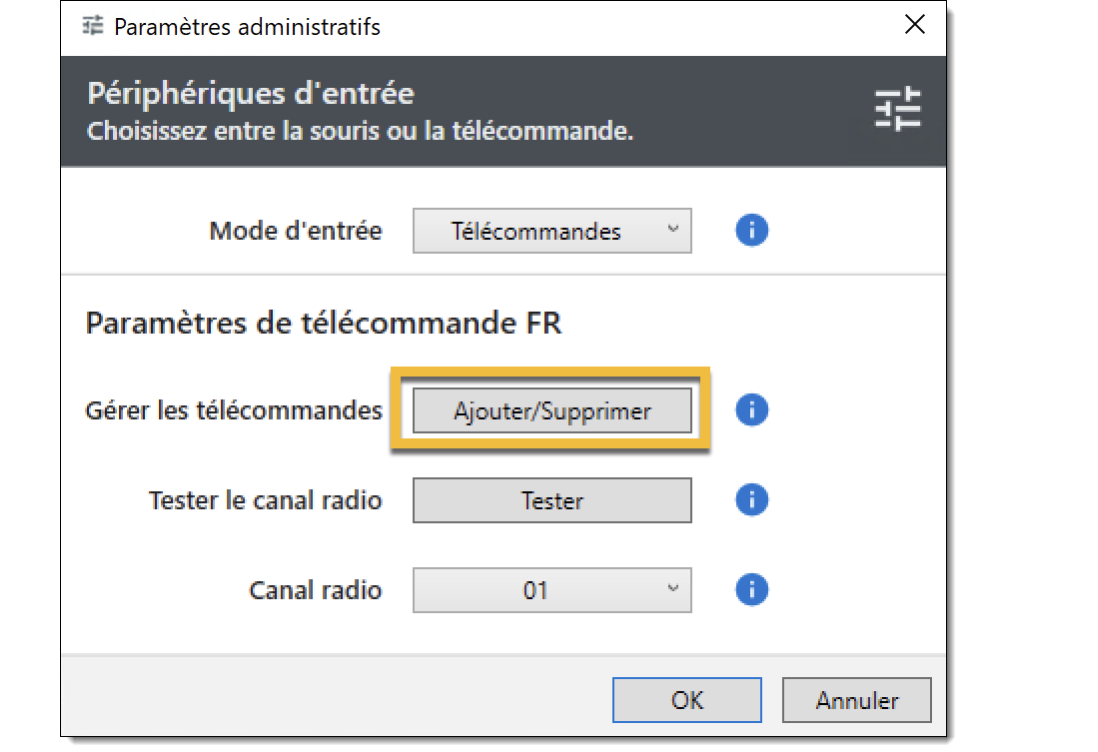This screenshot has height=752, width=1098.
Task: Expand the Canal radio 01 dropdown
Action: [551, 590]
